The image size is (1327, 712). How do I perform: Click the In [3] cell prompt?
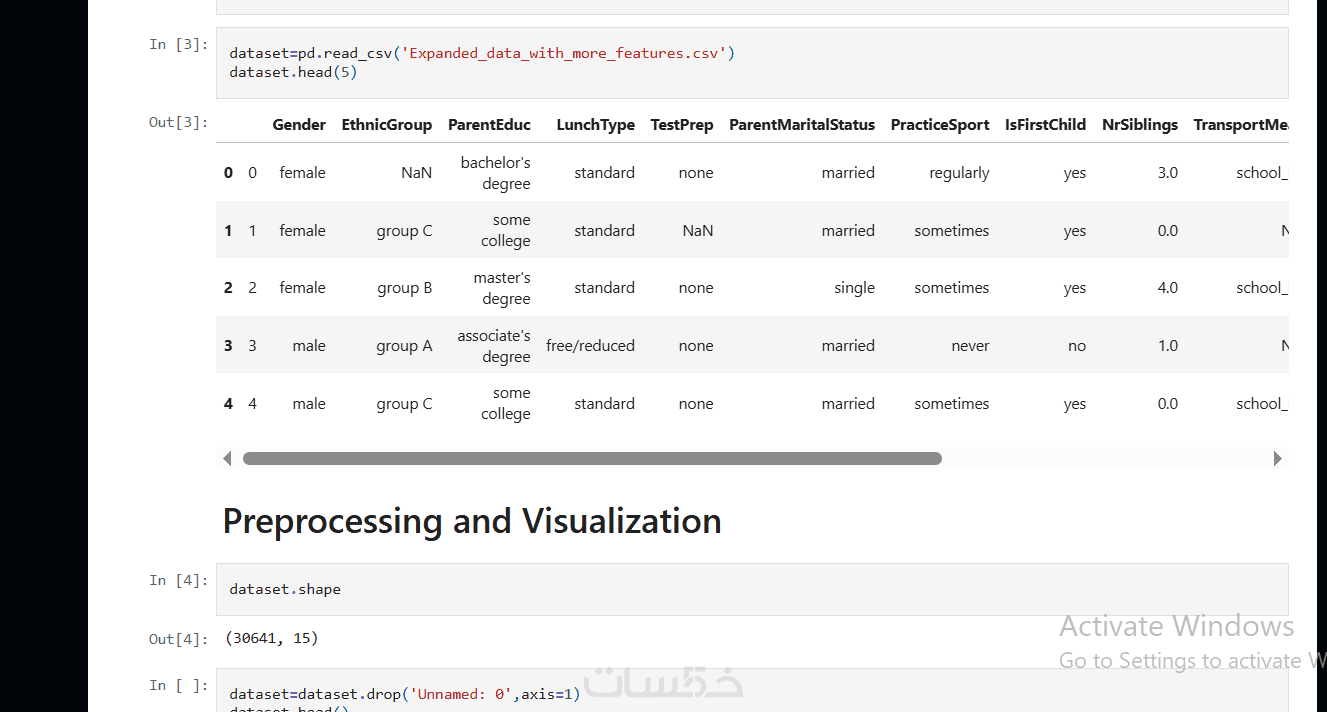[179, 44]
